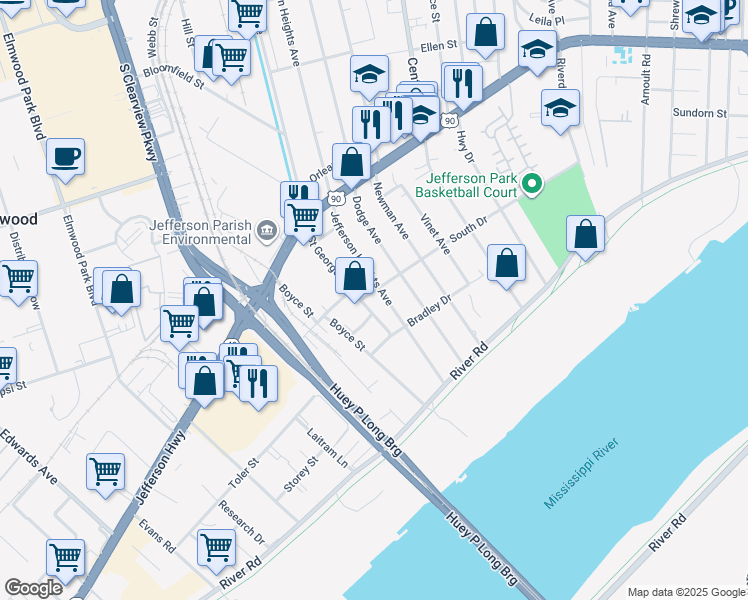Open the restaurant marker near Hwy Dr
This screenshot has width=748, height=600.
[x=463, y=86]
